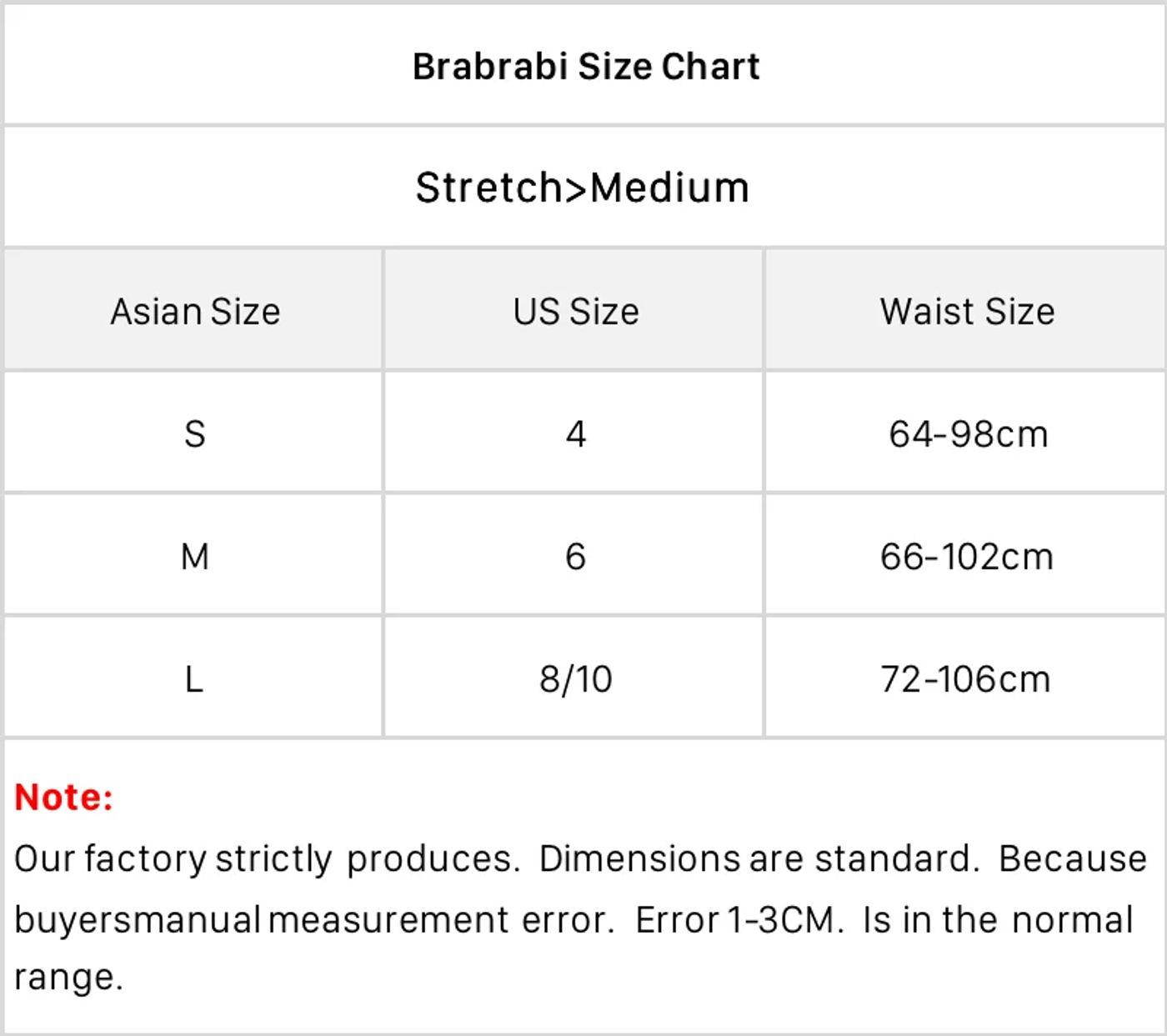This screenshot has width=1167, height=1036.
Task: Click the 64-98cm waist value
Action: [x=968, y=434]
